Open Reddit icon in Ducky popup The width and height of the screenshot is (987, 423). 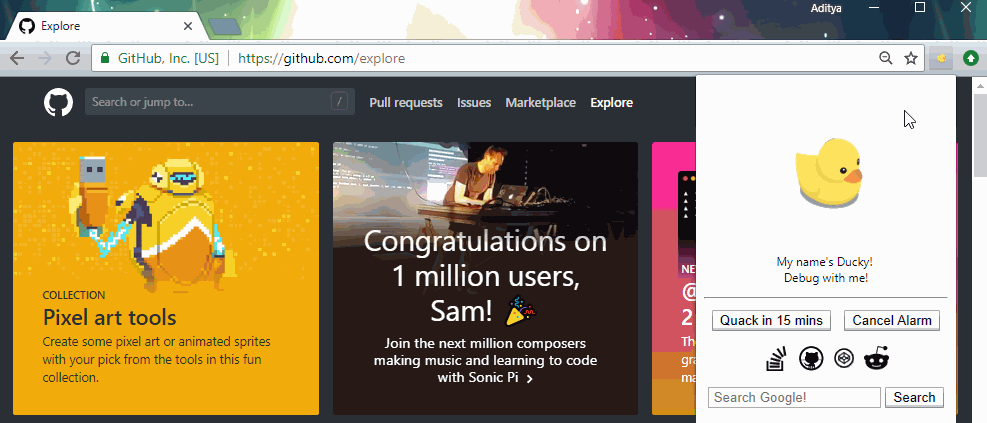pyautogui.click(x=877, y=359)
